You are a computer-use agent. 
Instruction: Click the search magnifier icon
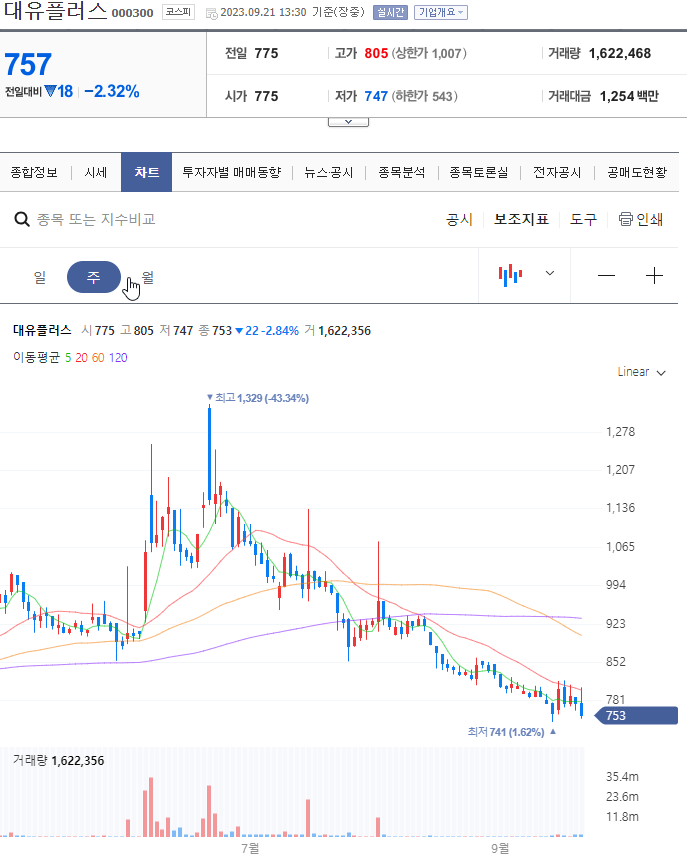(21, 220)
